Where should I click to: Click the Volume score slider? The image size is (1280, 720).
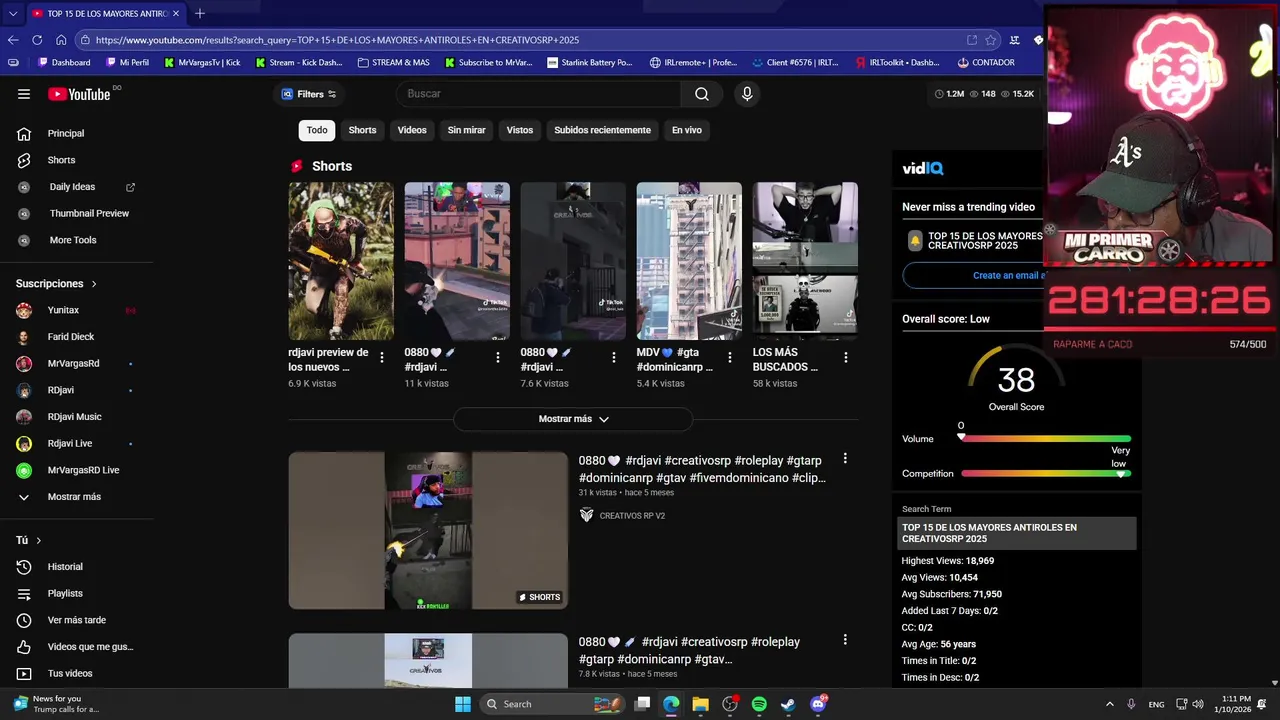point(1046,438)
